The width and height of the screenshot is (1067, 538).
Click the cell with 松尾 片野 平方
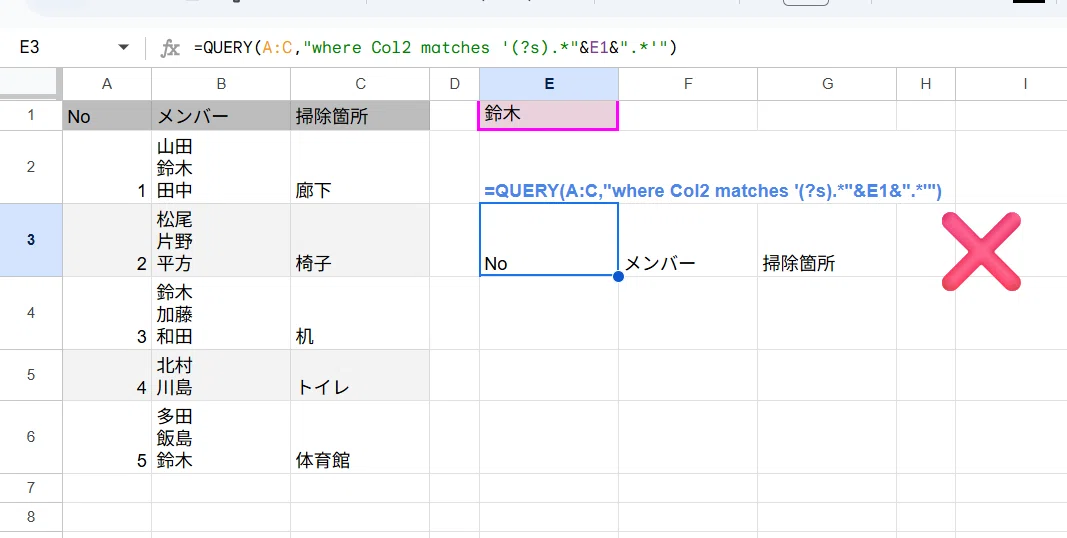[221, 240]
